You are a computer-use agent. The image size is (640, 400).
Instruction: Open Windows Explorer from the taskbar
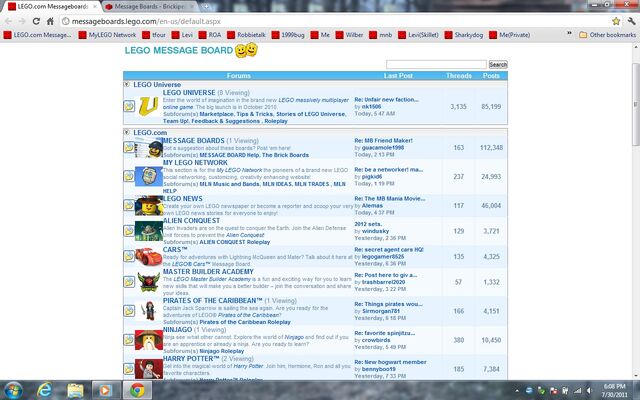75,391
